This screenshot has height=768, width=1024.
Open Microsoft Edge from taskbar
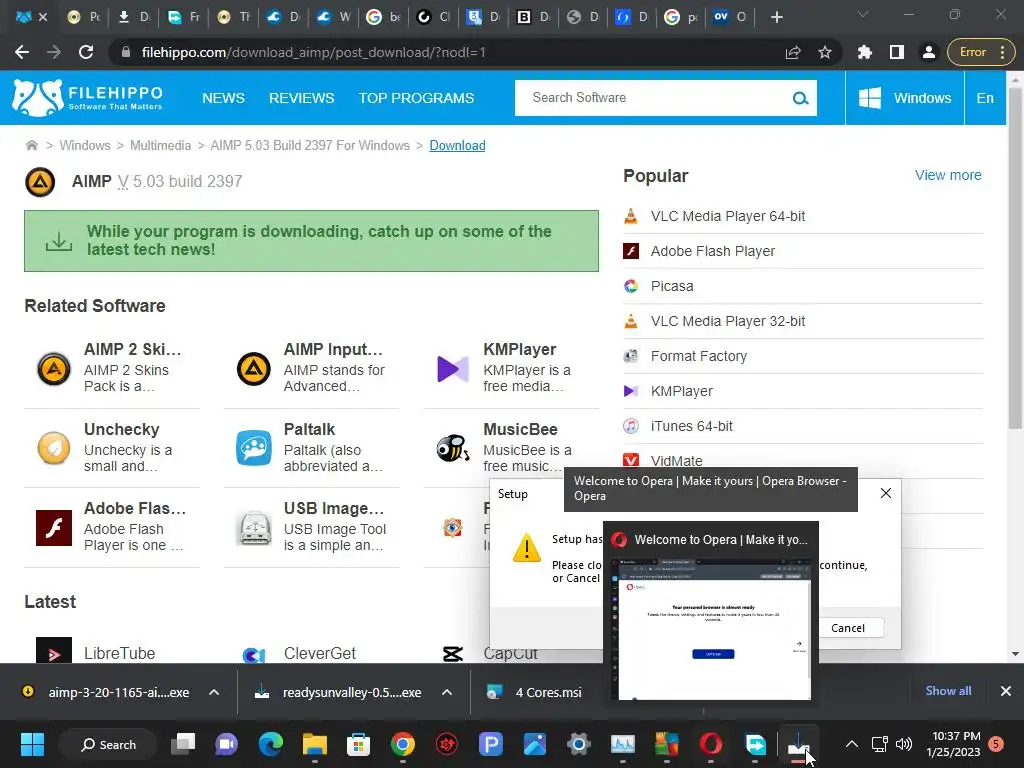coord(270,744)
